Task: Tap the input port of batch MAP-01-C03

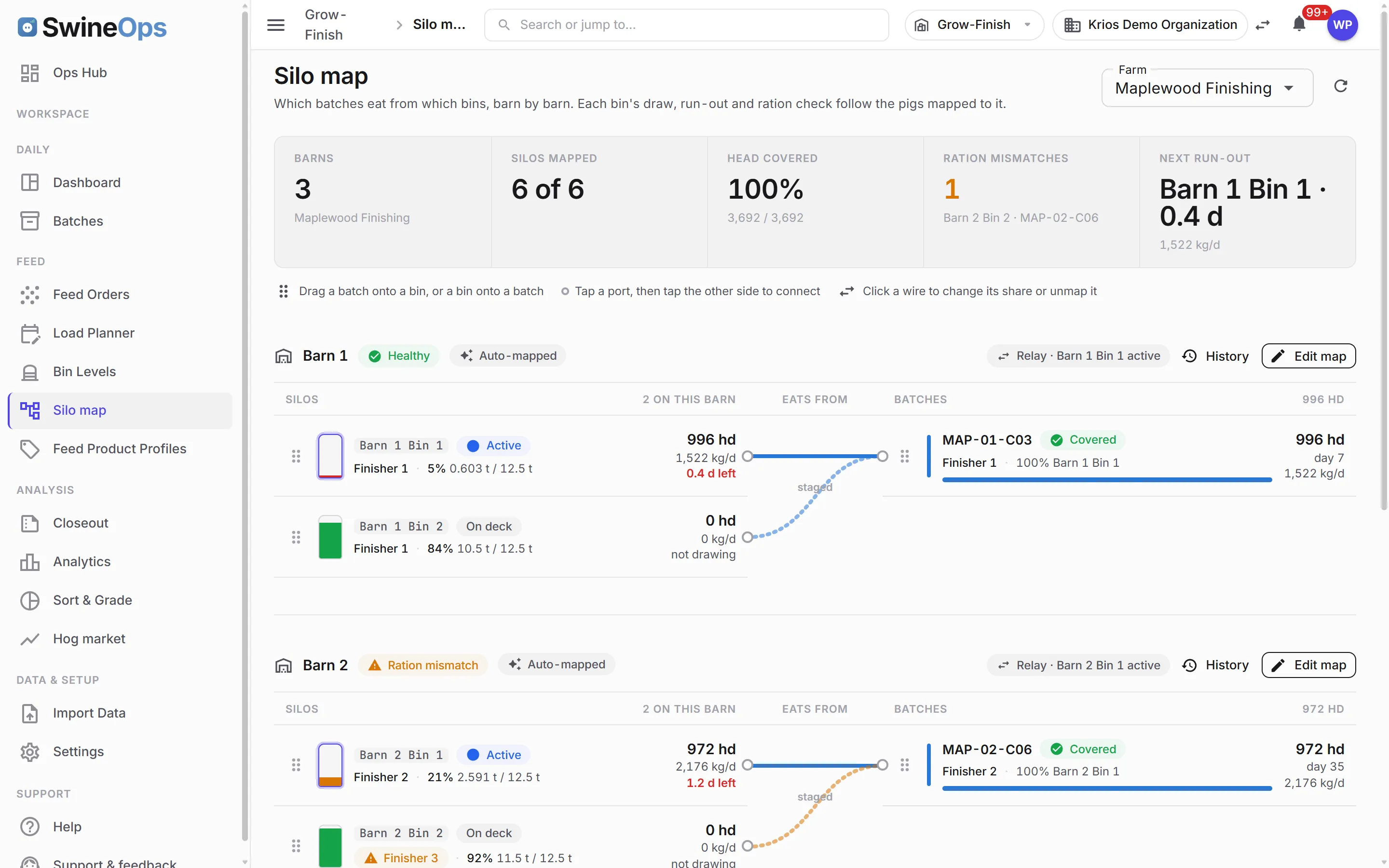Action: [x=883, y=456]
